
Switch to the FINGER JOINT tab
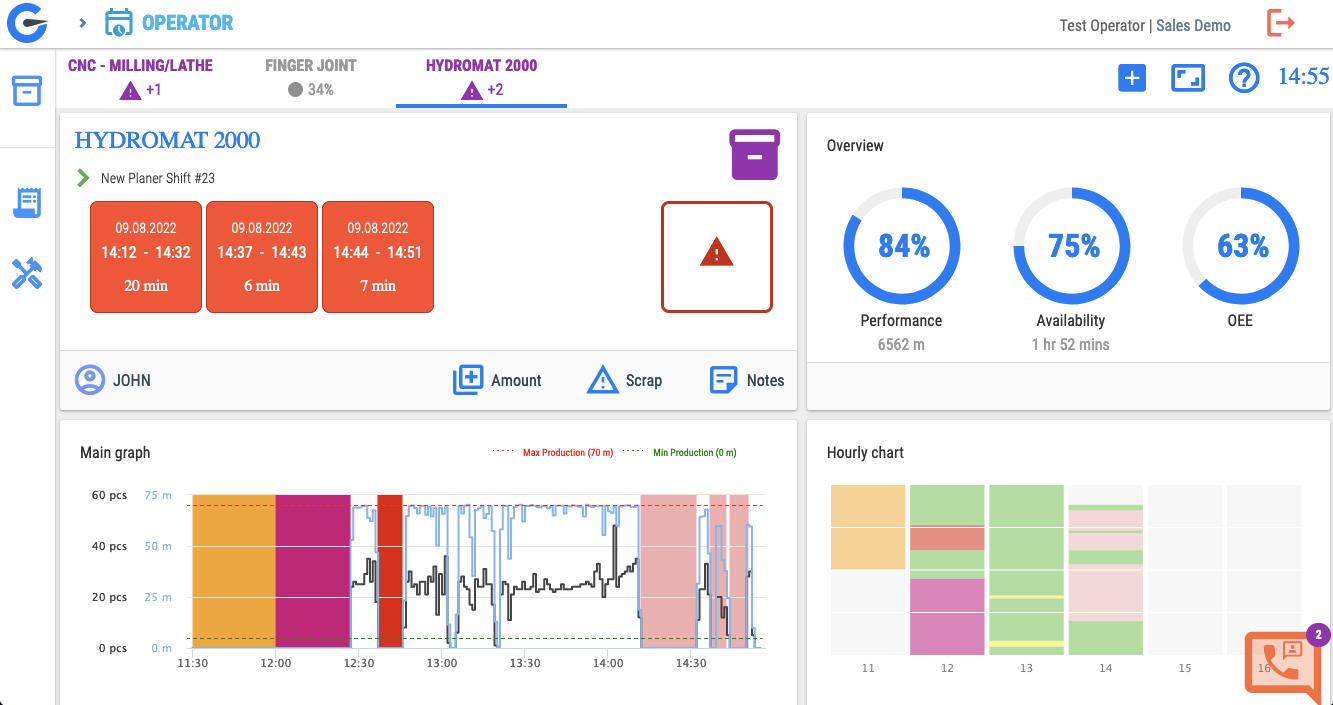[x=311, y=78]
